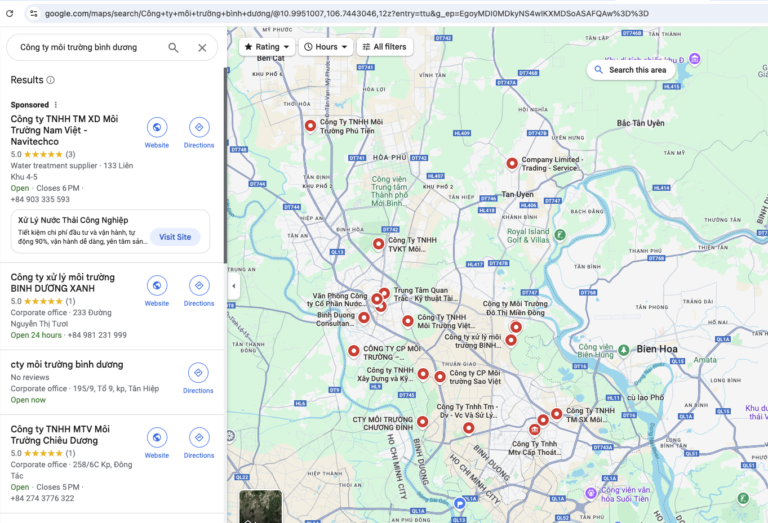This screenshot has height=523, width=768.
Task: Select Công ty CP Môi trường Sao Việt pin
Action: pos(440,377)
